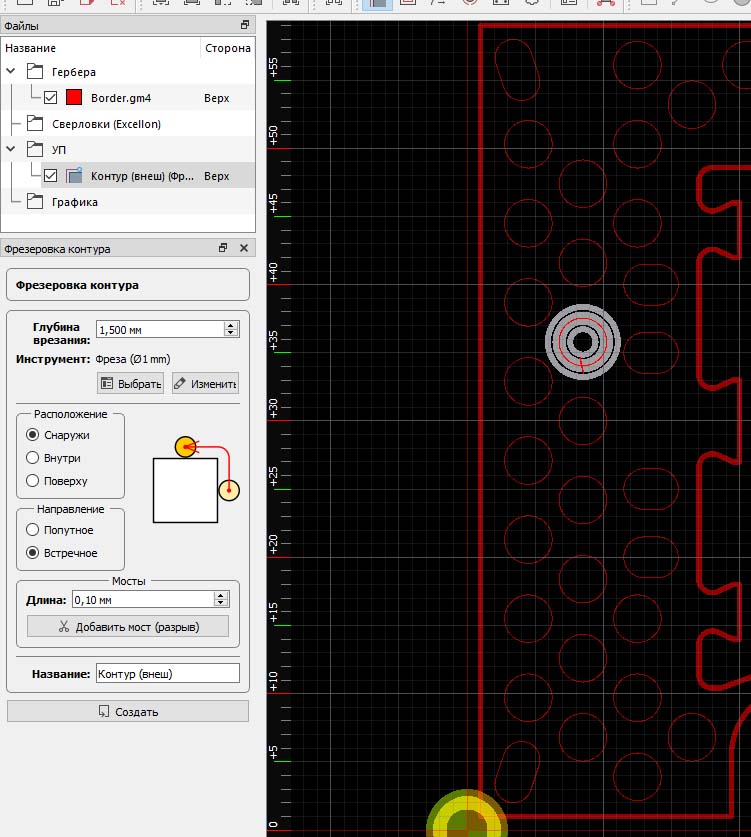Click the Верх cell in Border.gm4 row

point(217,98)
